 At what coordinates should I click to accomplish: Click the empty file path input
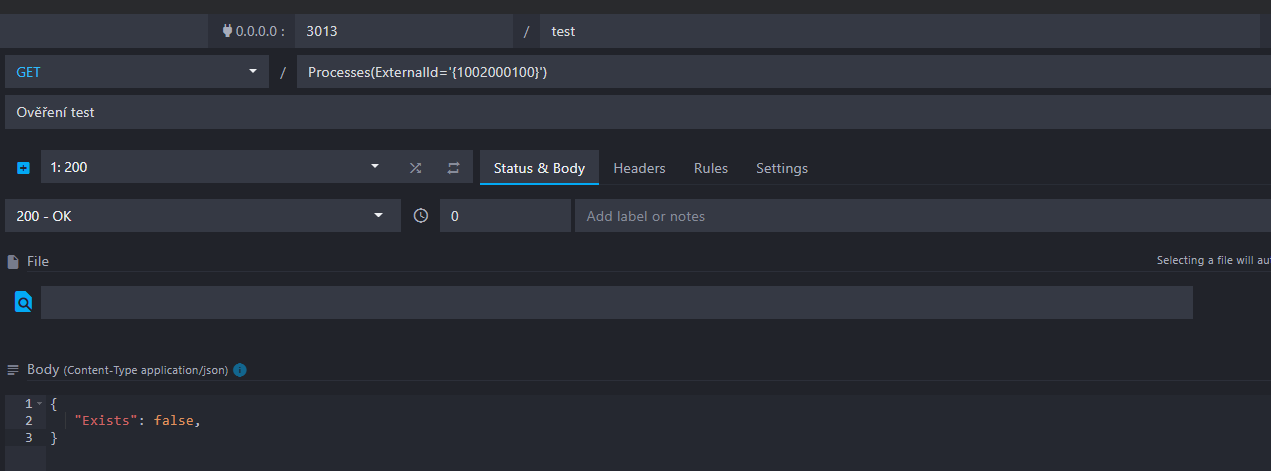pyautogui.click(x=617, y=302)
